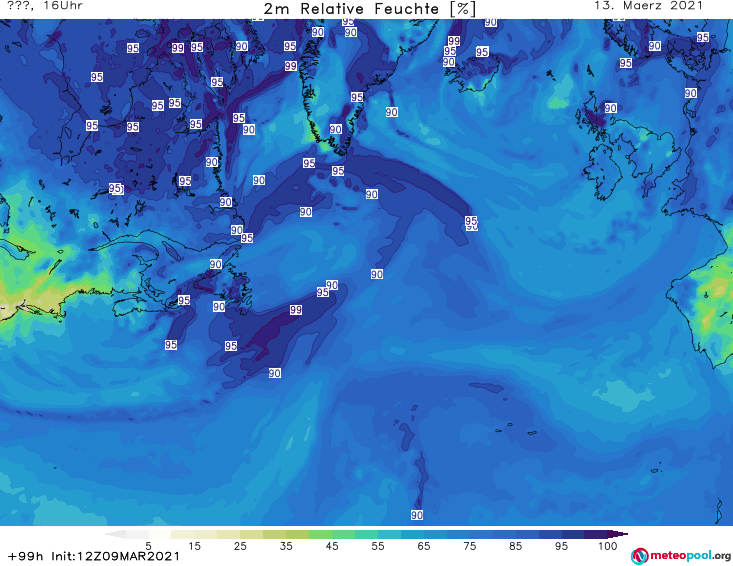Click the '90' contour label at map bottom edge
The height and width of the screenshot is (566, 733).
pyautogui.click(x=417, y=515)
